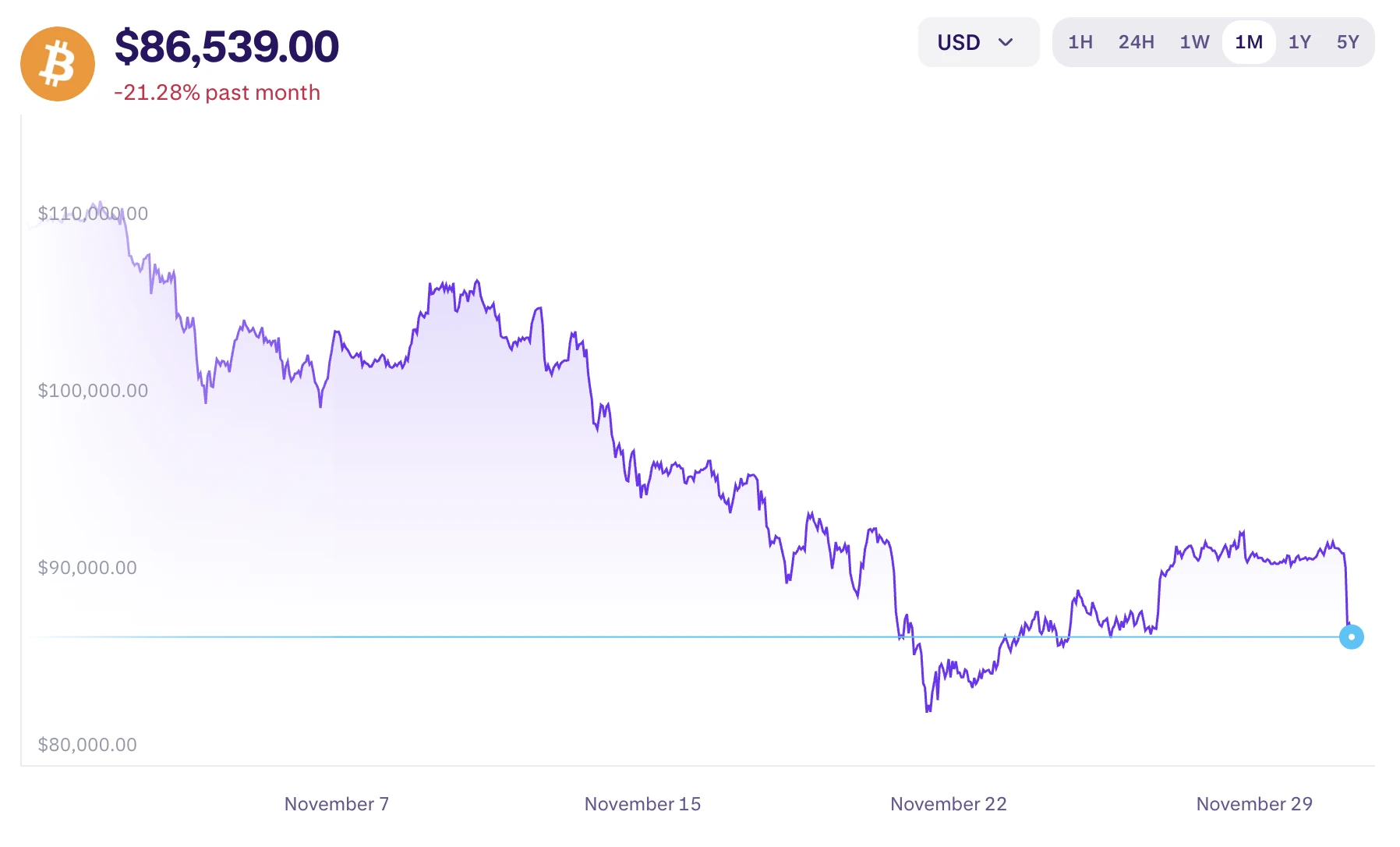Click the $110,000.00 axis label
Viewport: 1400px width, 847px height.
pyautogui.click(x=93, y=213)
